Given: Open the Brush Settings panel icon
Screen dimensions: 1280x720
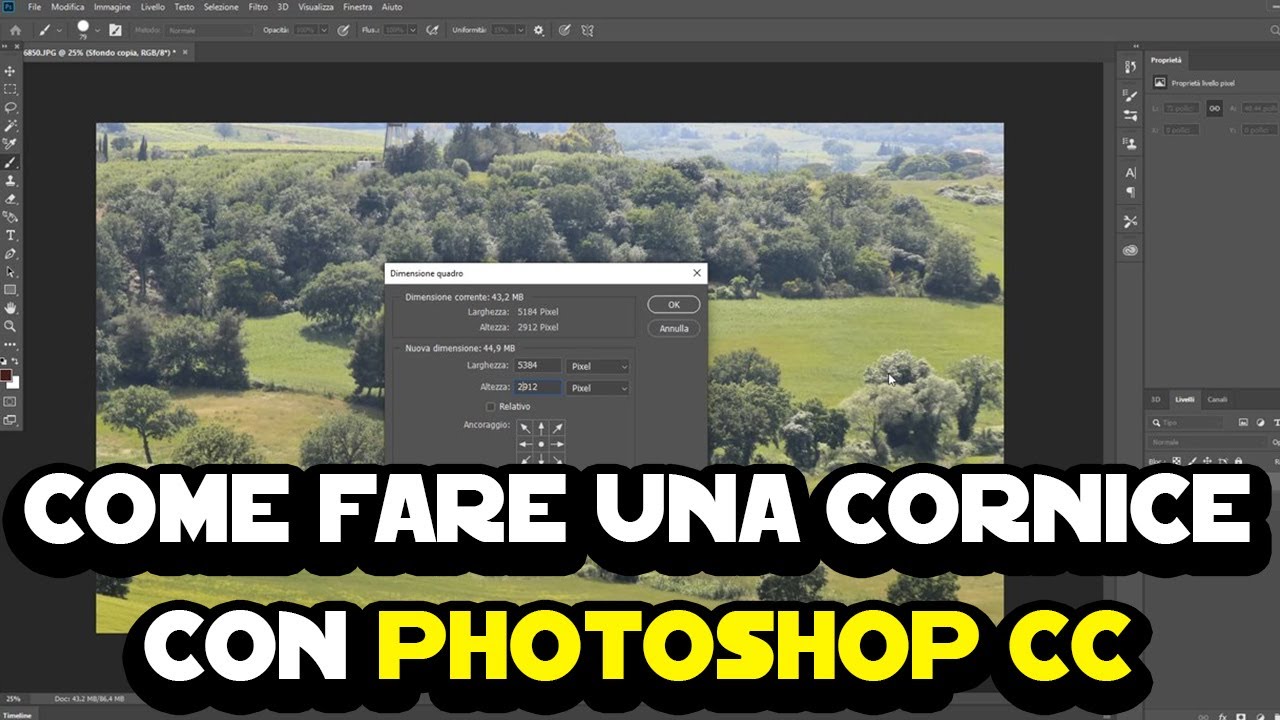Looking at the screenshot, I should pyautogui.click(x=1131, y=115).
